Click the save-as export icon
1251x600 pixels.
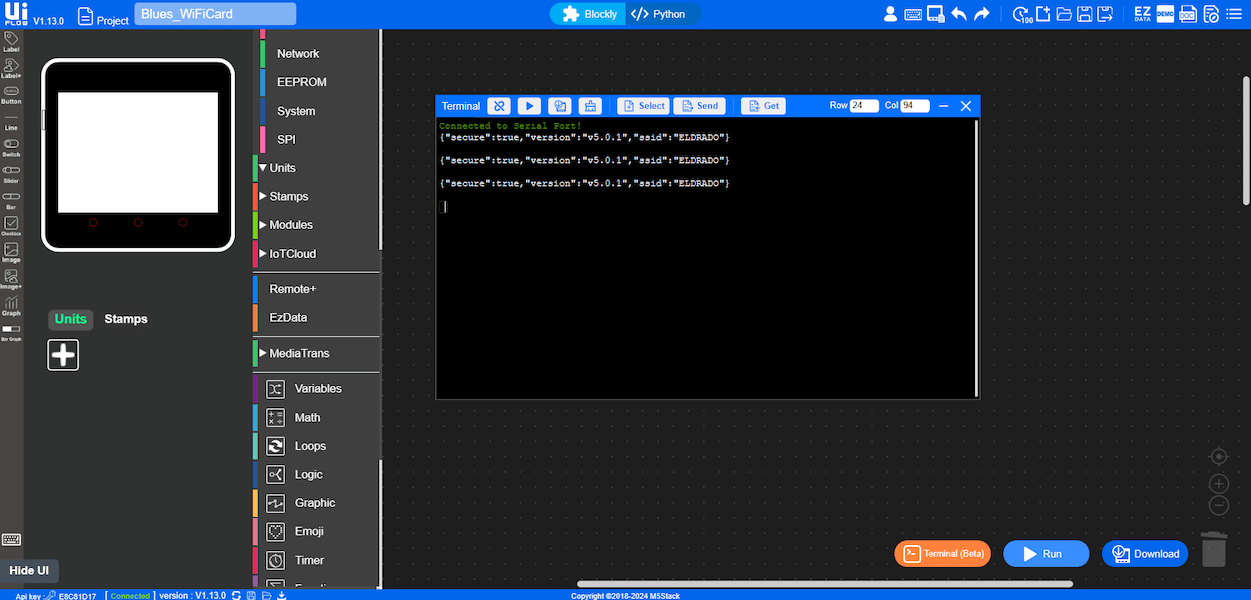coord(1106,14)
